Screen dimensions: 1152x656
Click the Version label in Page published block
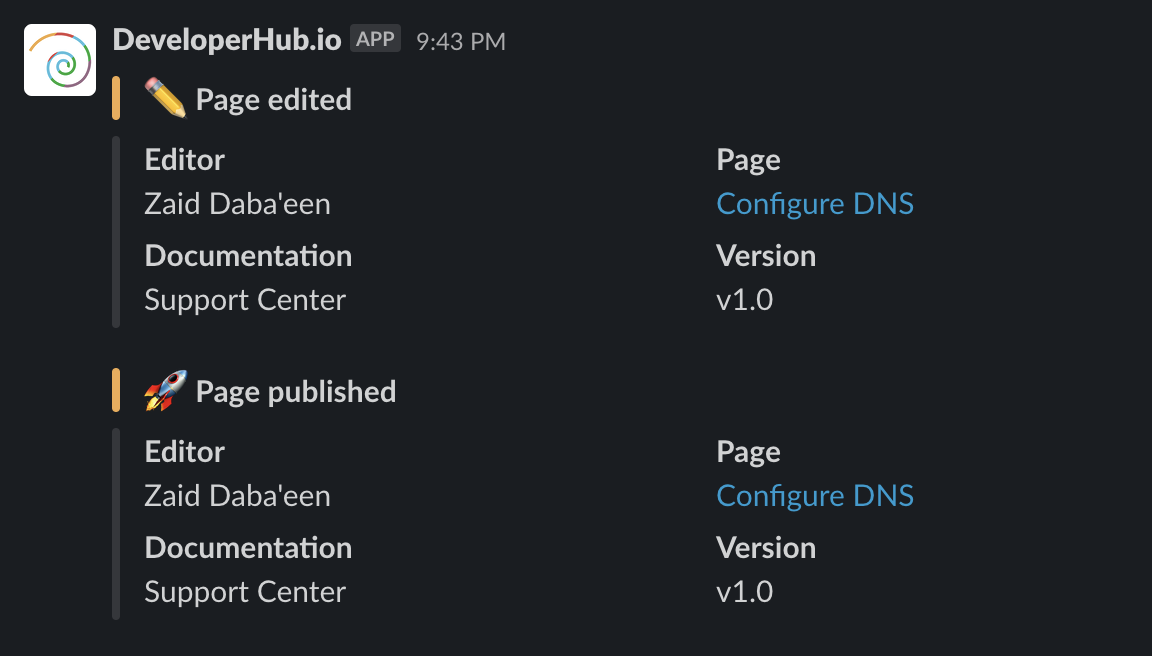766,548
